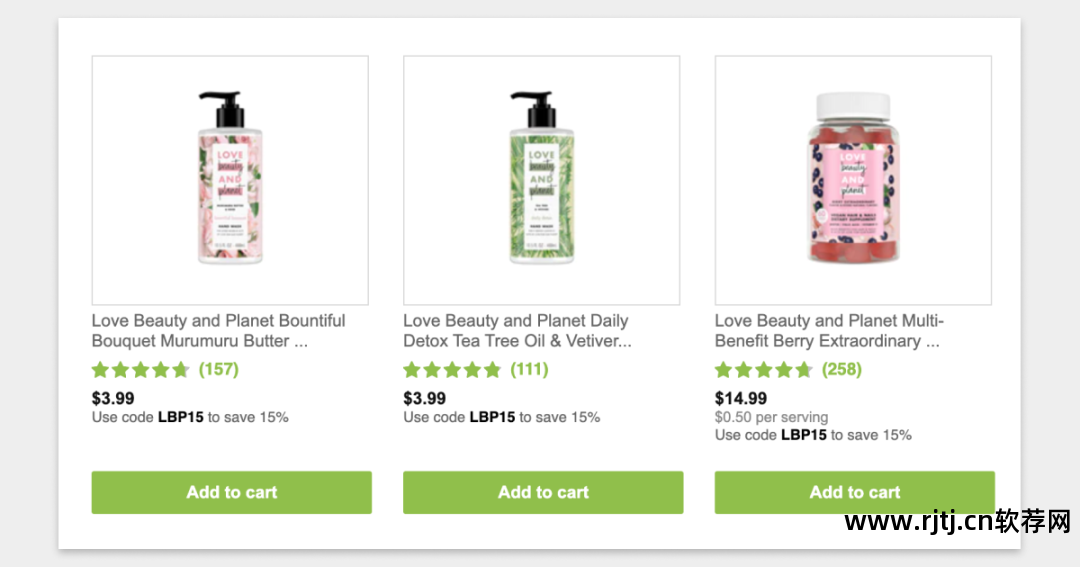This screenshot has width=1080, height=567.
Task: Add Multi-Benefit Berry Extraordinary to cart
Action: tap(854, 492)
